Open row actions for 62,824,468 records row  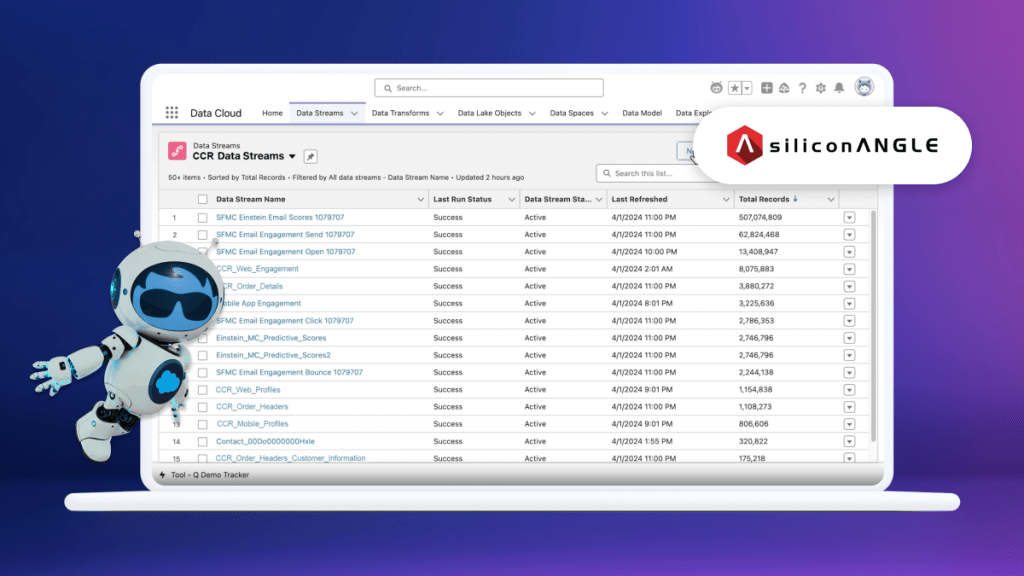[849, 234]
